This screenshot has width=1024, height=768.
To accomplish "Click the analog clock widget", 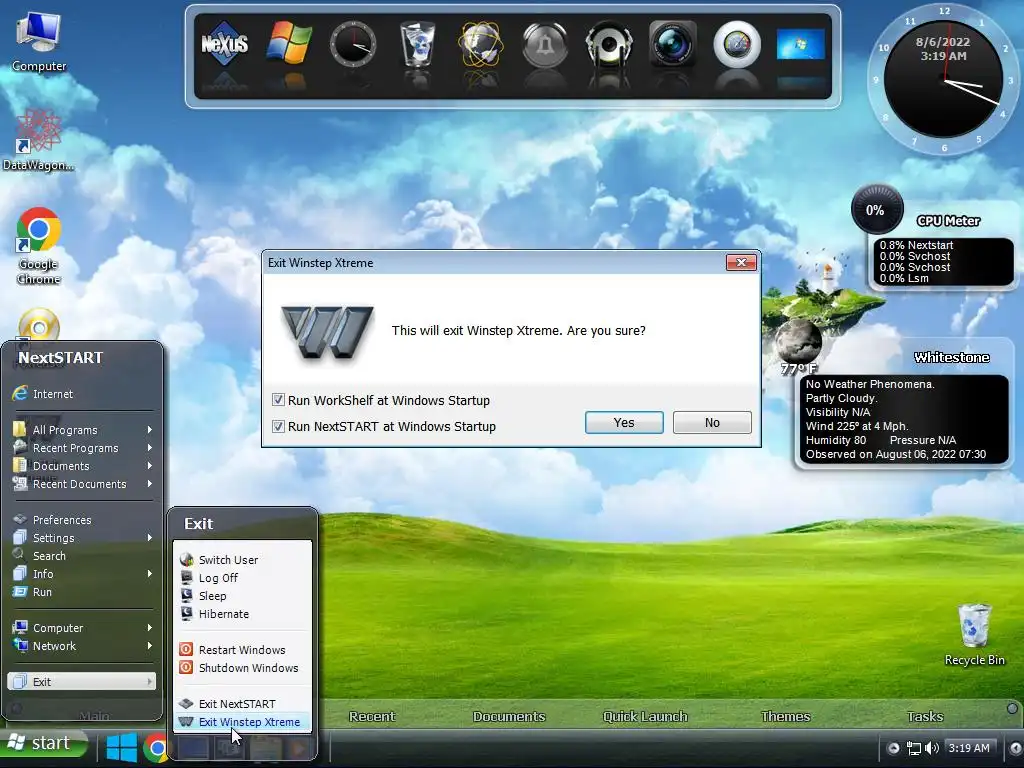I will pyautogui.click(x=943, y=79).
